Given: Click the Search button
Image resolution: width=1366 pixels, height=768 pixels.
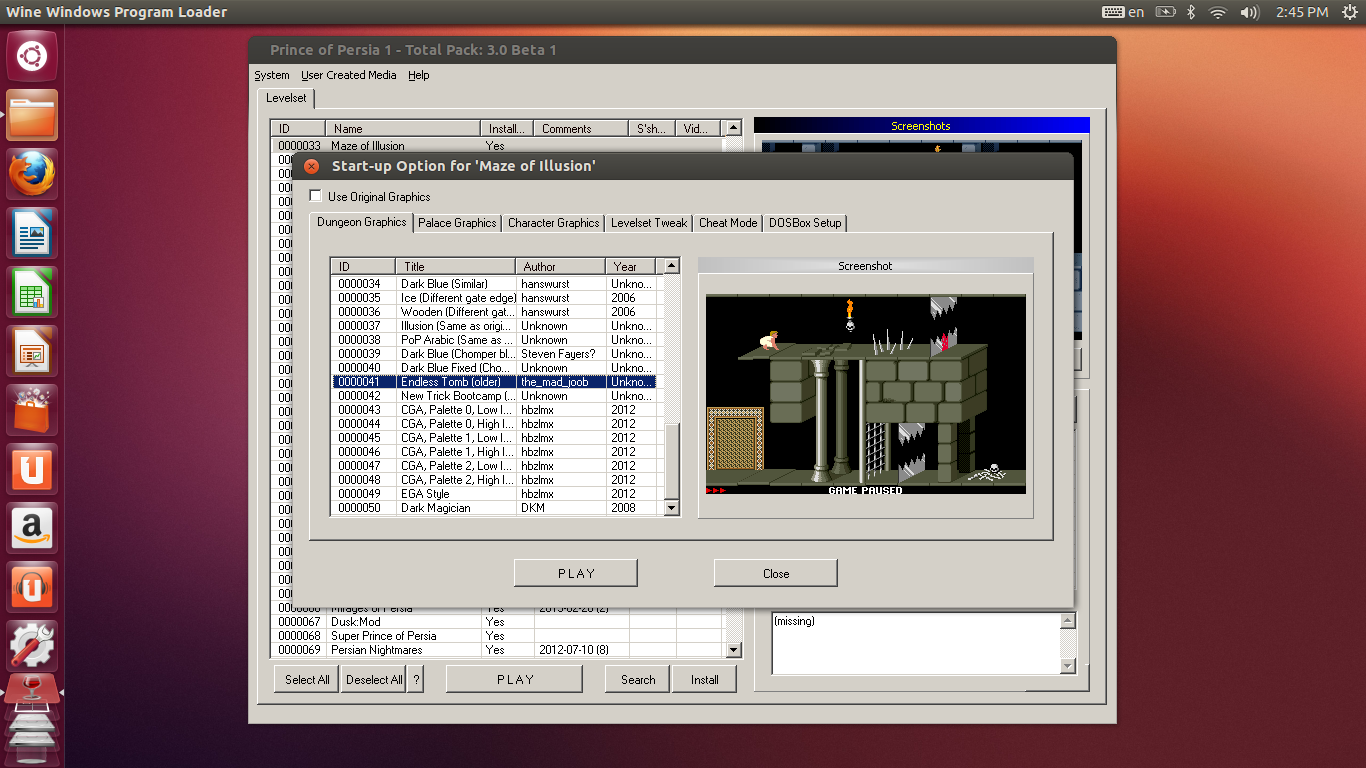Looking at the screenshot, I should click(x=638, y=679).
